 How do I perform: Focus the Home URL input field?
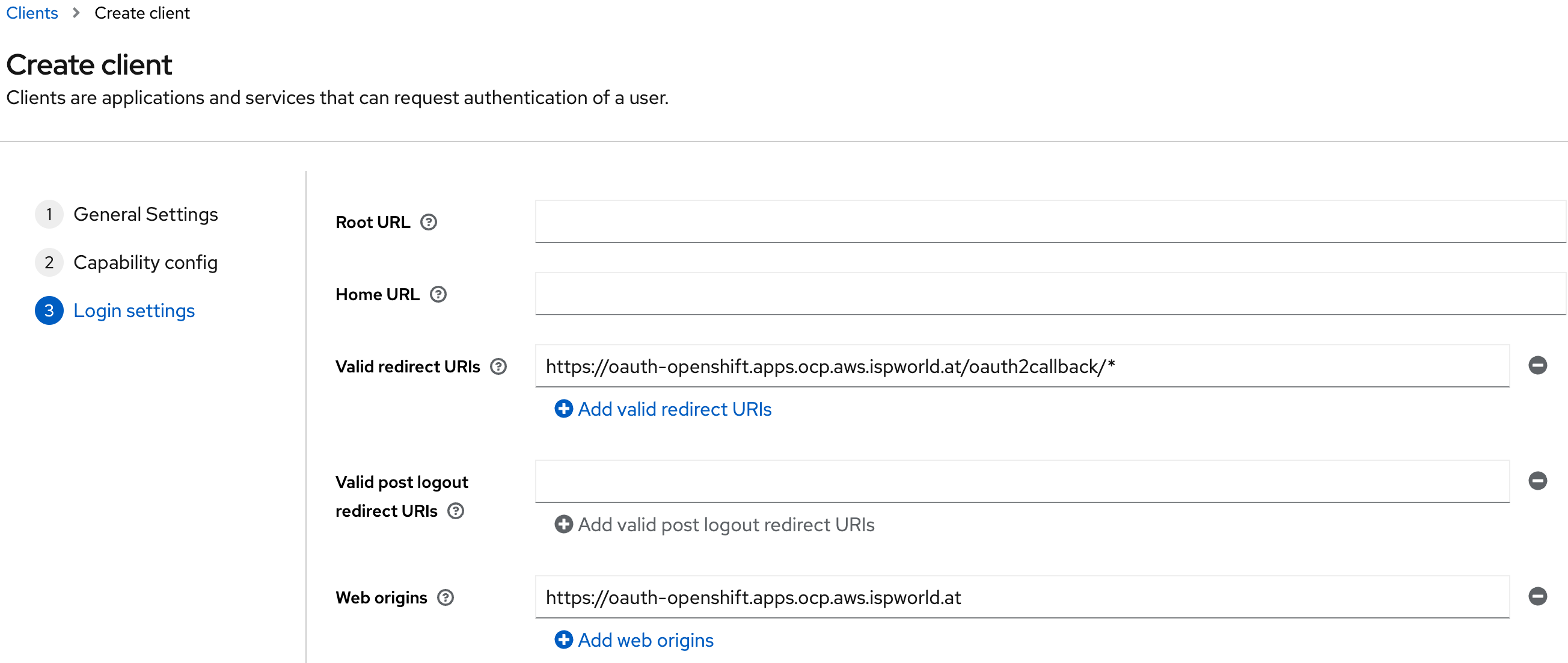tap(1049, 294)
